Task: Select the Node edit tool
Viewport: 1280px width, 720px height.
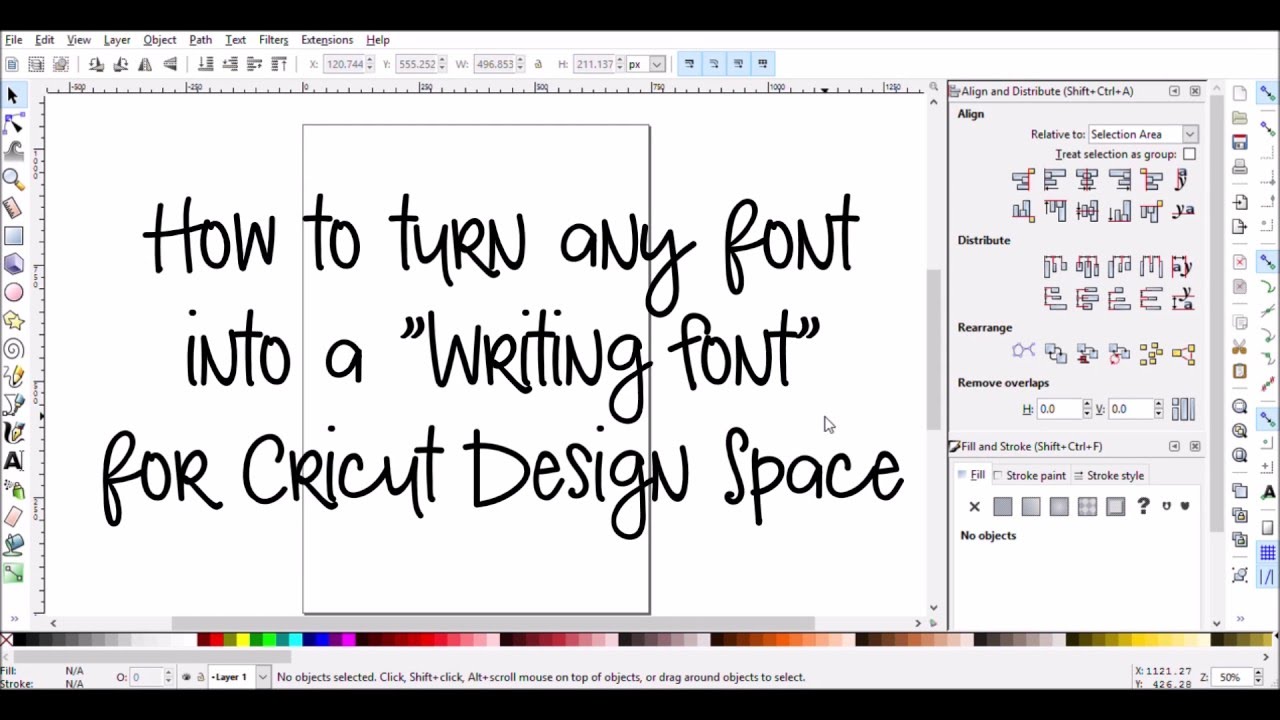Action: point(13,123)
